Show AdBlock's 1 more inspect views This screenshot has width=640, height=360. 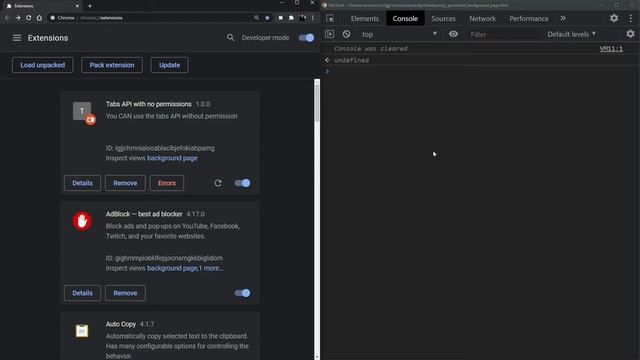click(211, 268)
